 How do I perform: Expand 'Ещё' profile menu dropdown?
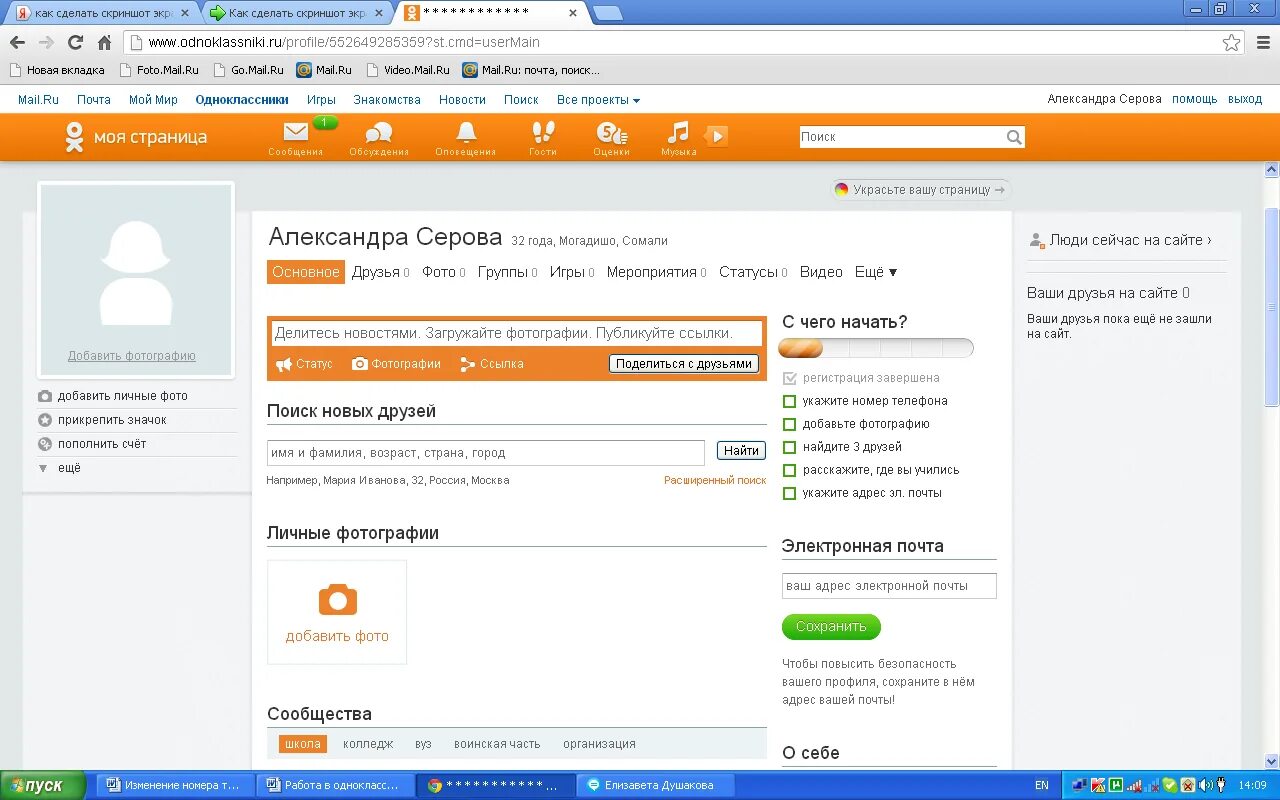876,272
